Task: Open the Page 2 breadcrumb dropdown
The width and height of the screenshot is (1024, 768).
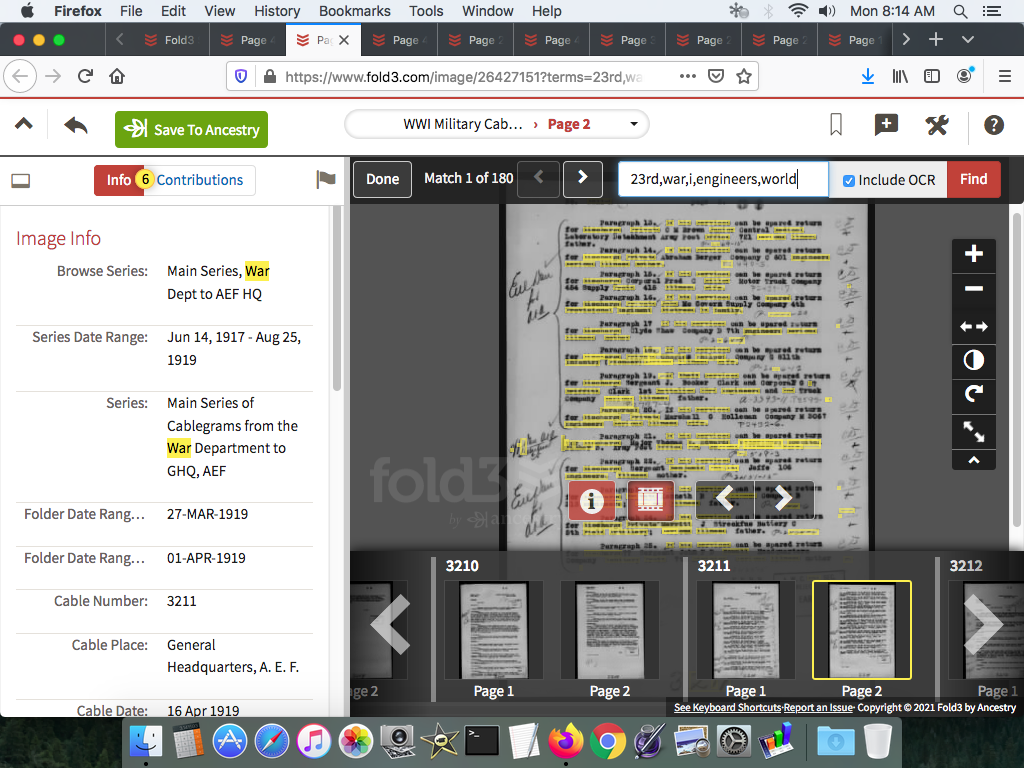Action: pos(633,125)
